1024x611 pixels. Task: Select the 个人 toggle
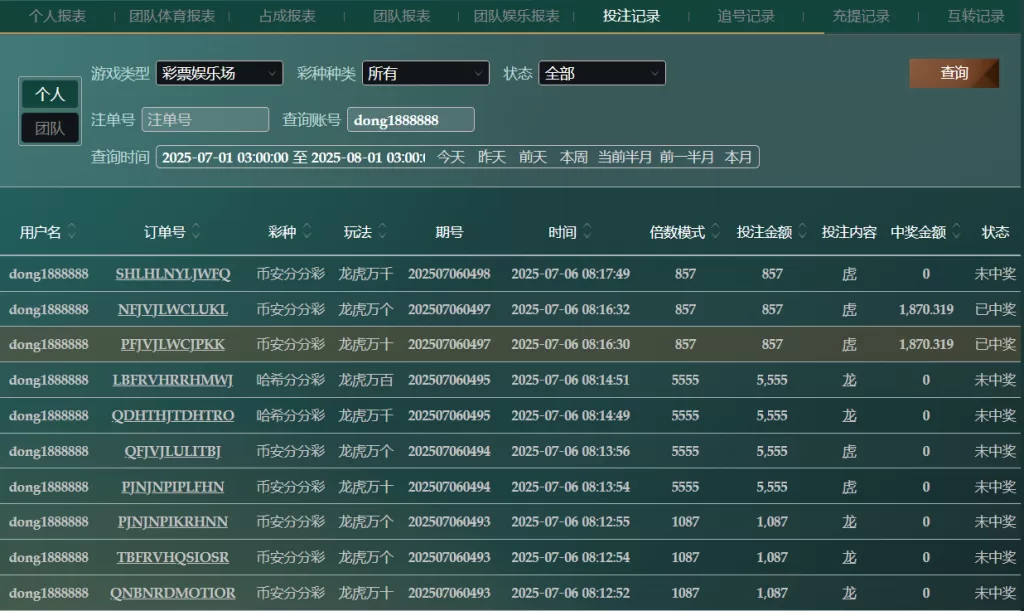(50, 95)
